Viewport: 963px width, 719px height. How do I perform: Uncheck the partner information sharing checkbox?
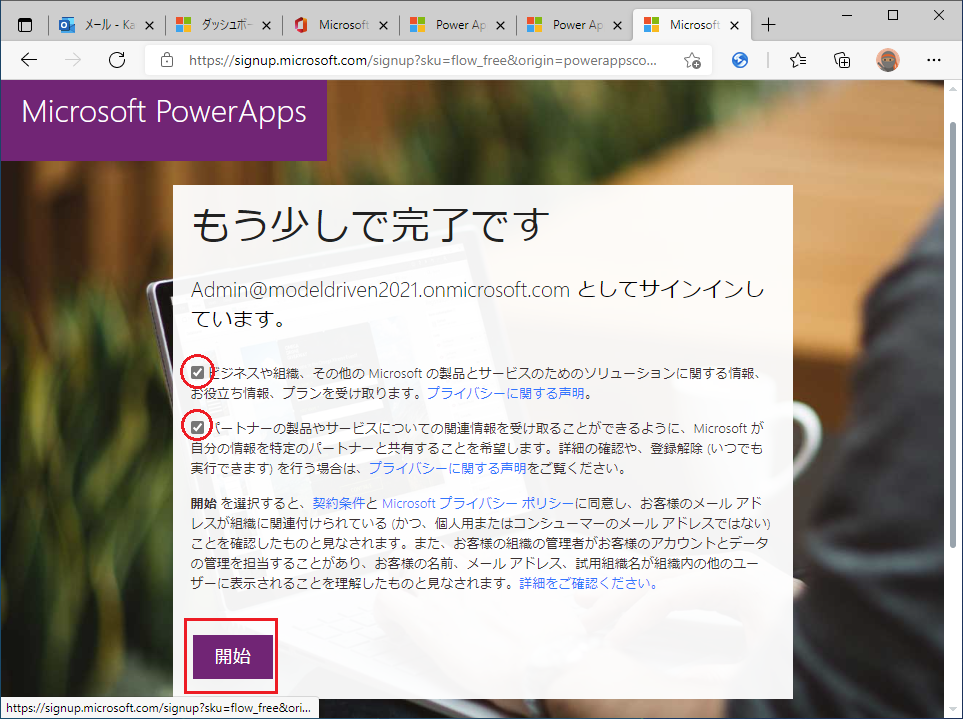[197, 427]
